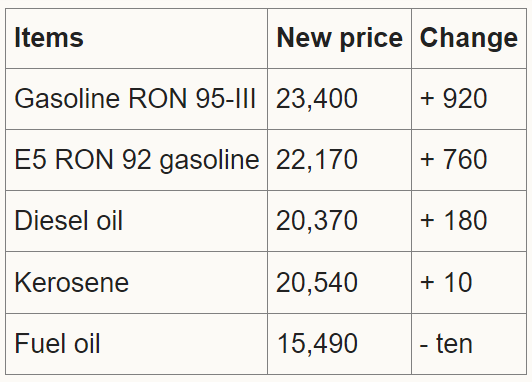This screenshot has height=382, width=532.
Task: Click the - ten change value
Action: (446, 344)
